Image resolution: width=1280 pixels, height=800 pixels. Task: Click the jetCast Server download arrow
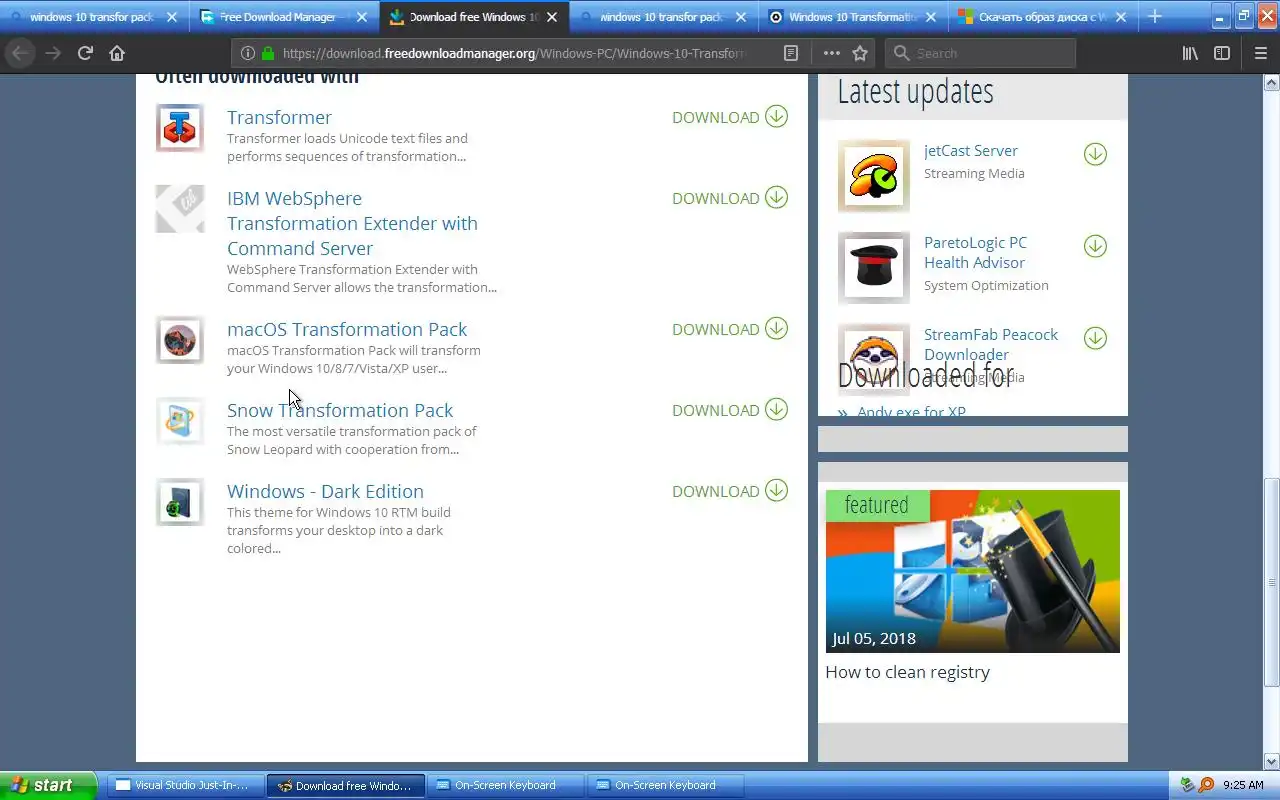pyautogui.click(x=1095, y=154)
